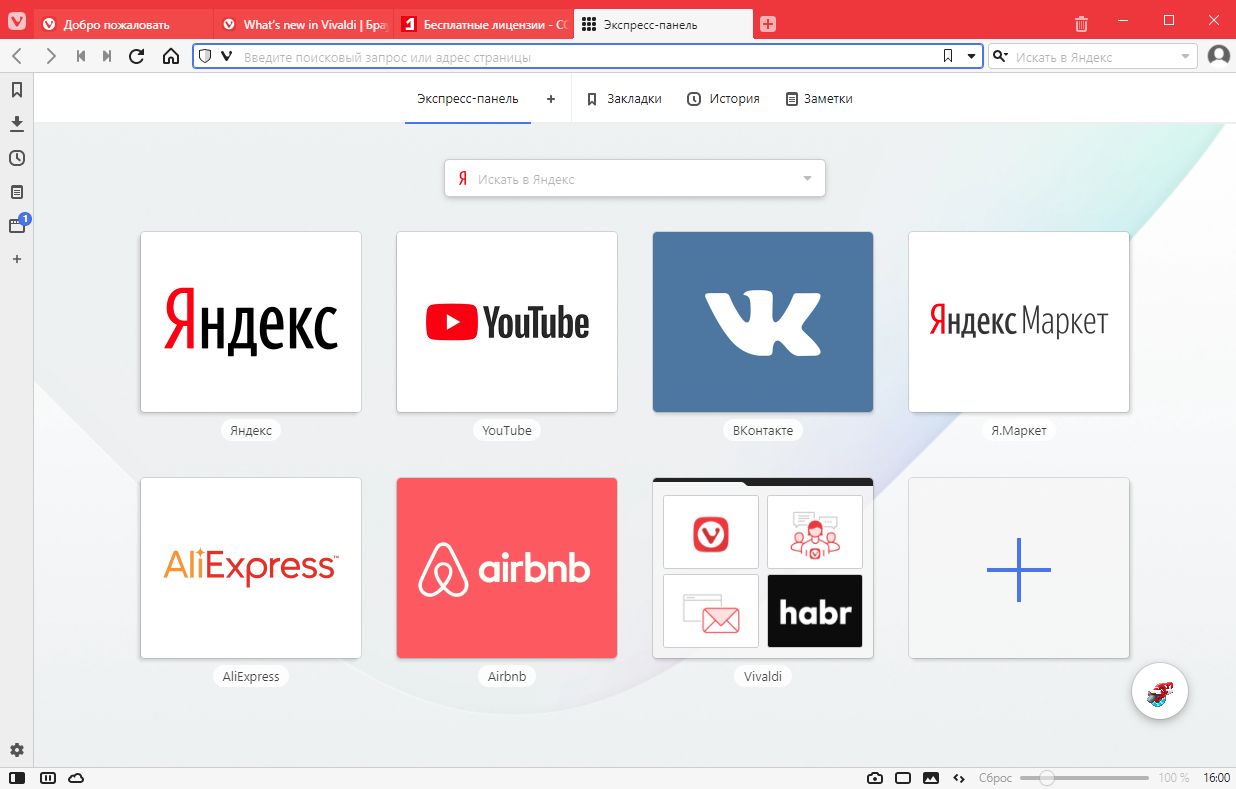Open the YouTube speed dial tile

pos(507,322)
